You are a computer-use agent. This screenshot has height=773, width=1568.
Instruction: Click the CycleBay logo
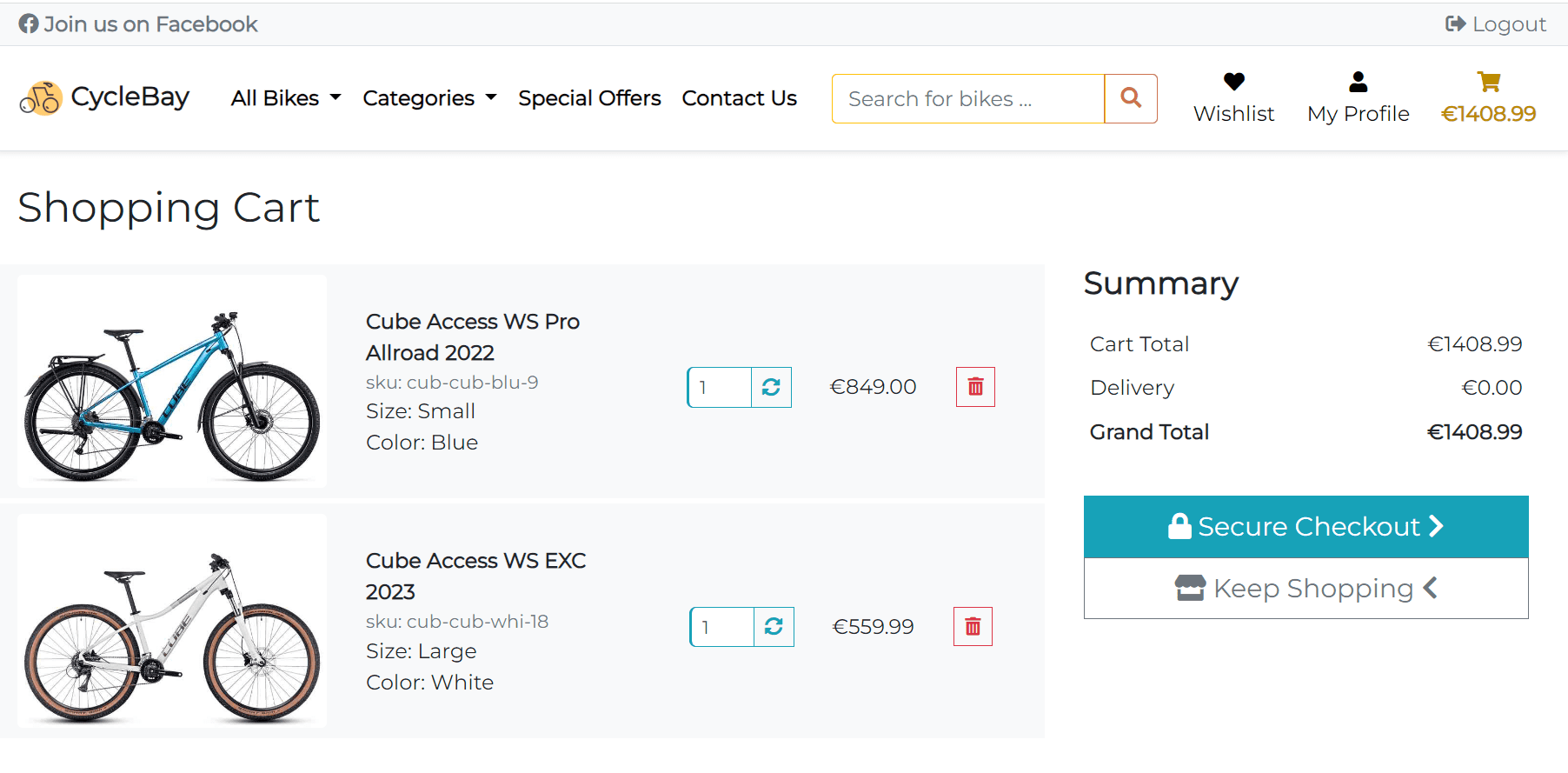coord(104,98)
